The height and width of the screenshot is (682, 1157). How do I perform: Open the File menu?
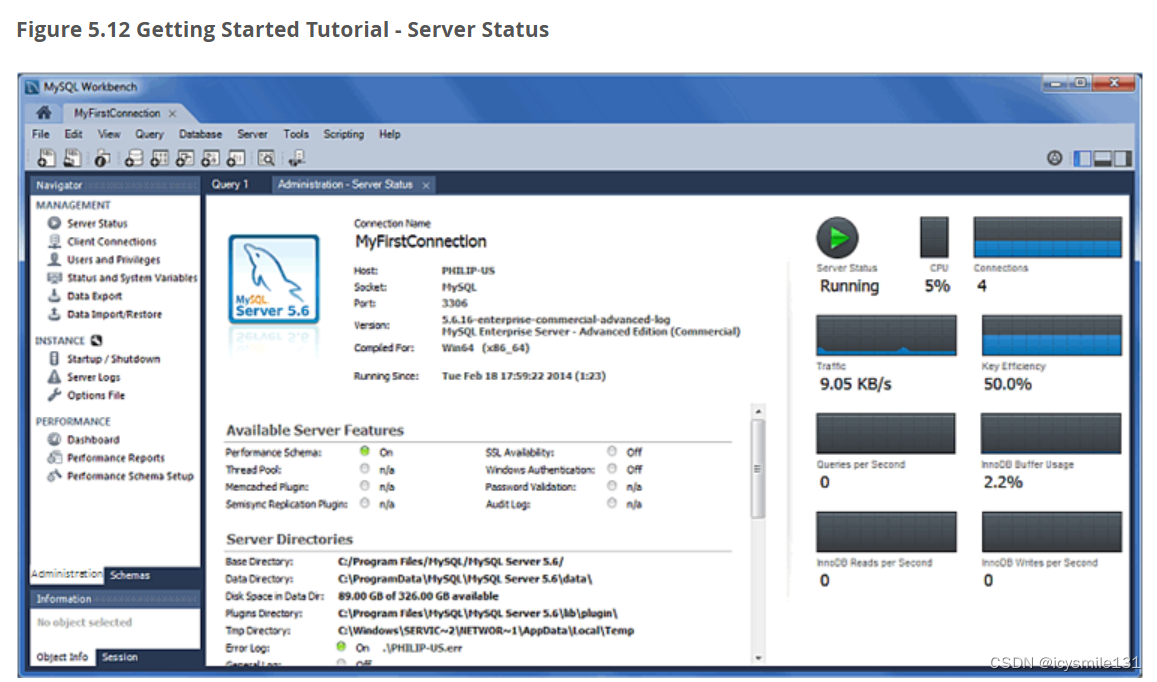(41, 134)
